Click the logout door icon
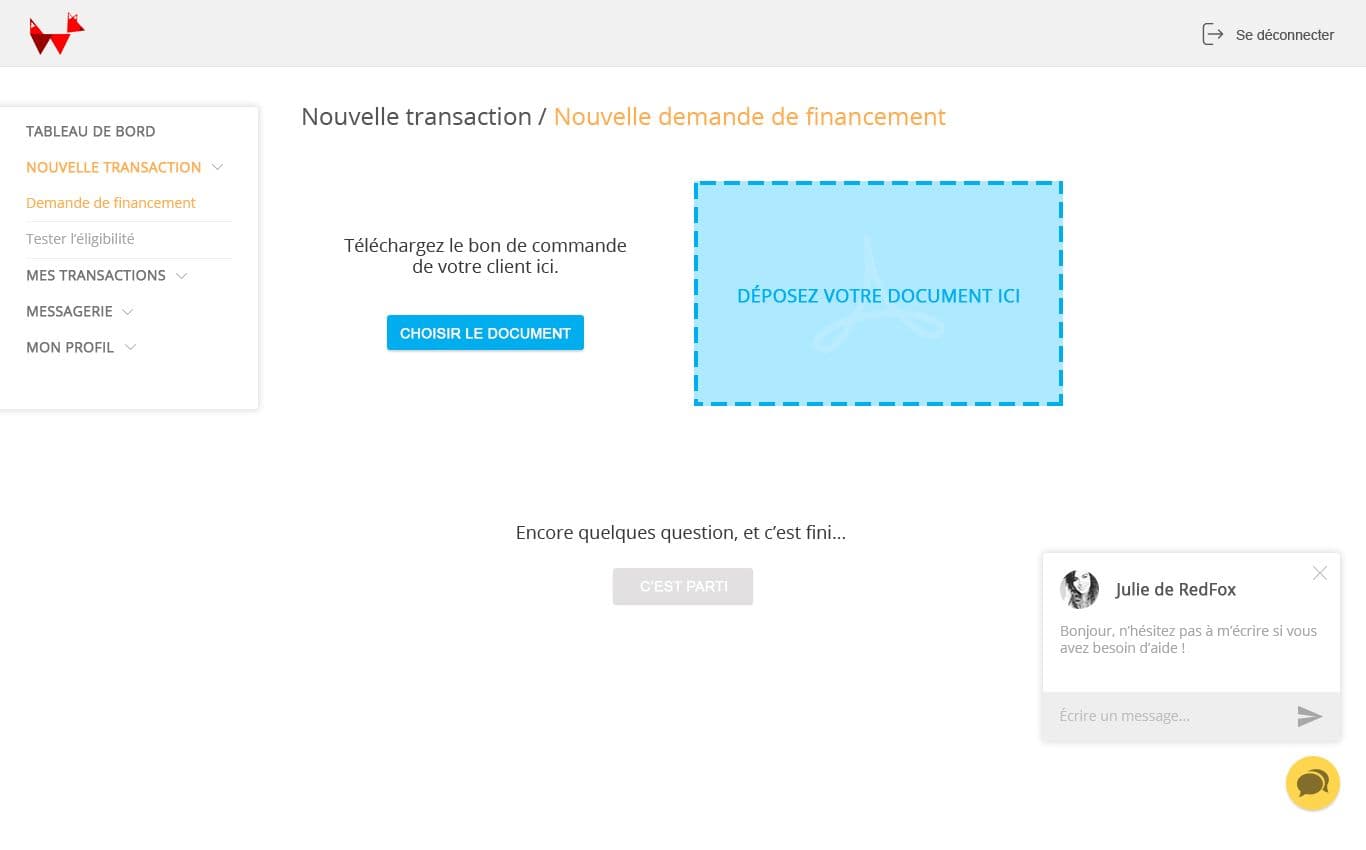The image size is (1366, 850). [x=1212, y=35]
